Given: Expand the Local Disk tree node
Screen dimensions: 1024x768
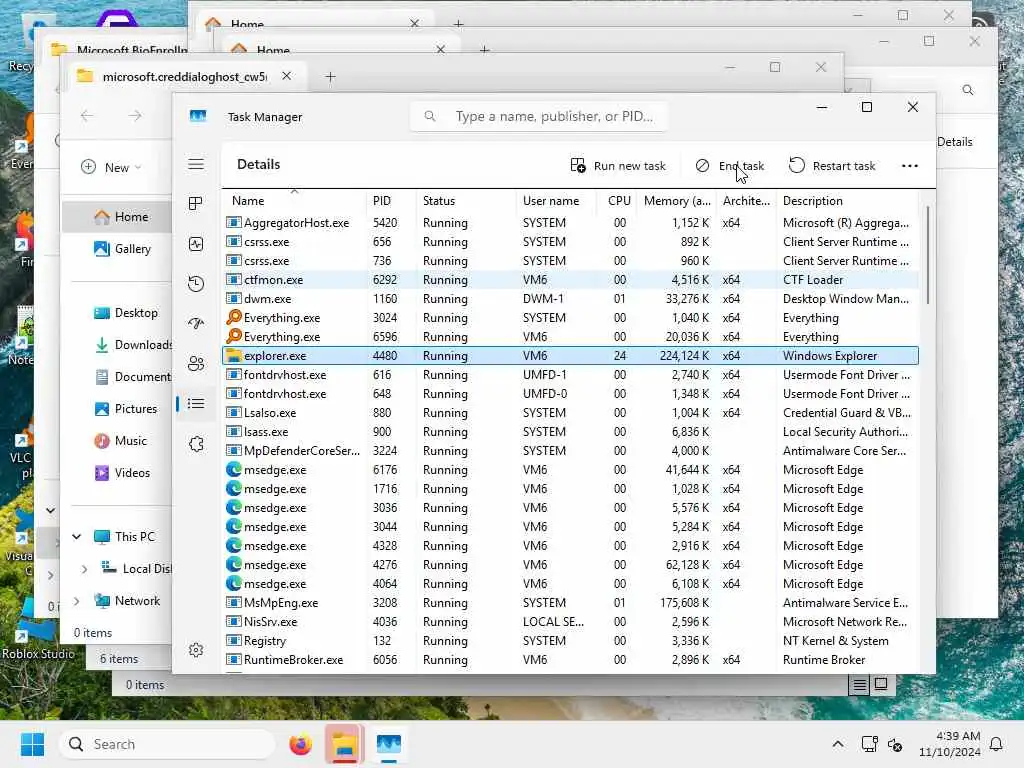Looking at the screenshot, I should (84, 569).
